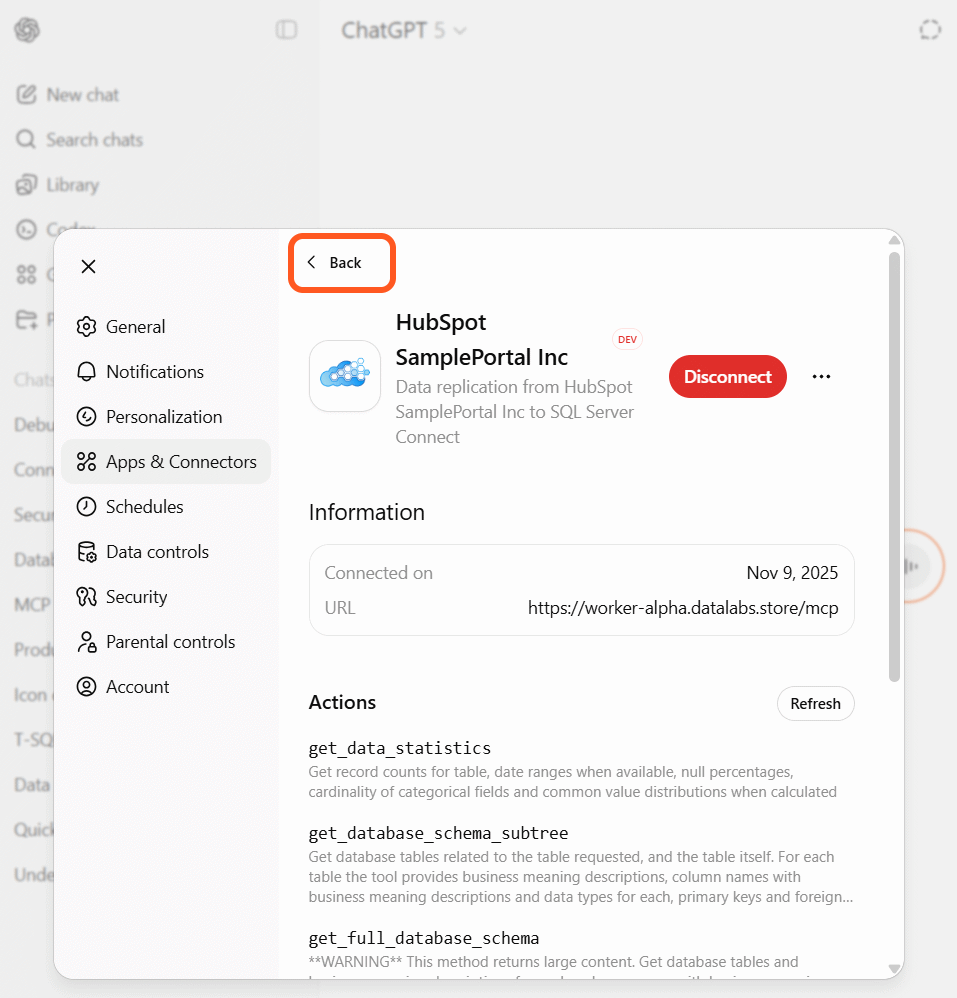Screen dimensions: 957x998
Task: Go Back to the connectors list
Action: coord(341,262)
